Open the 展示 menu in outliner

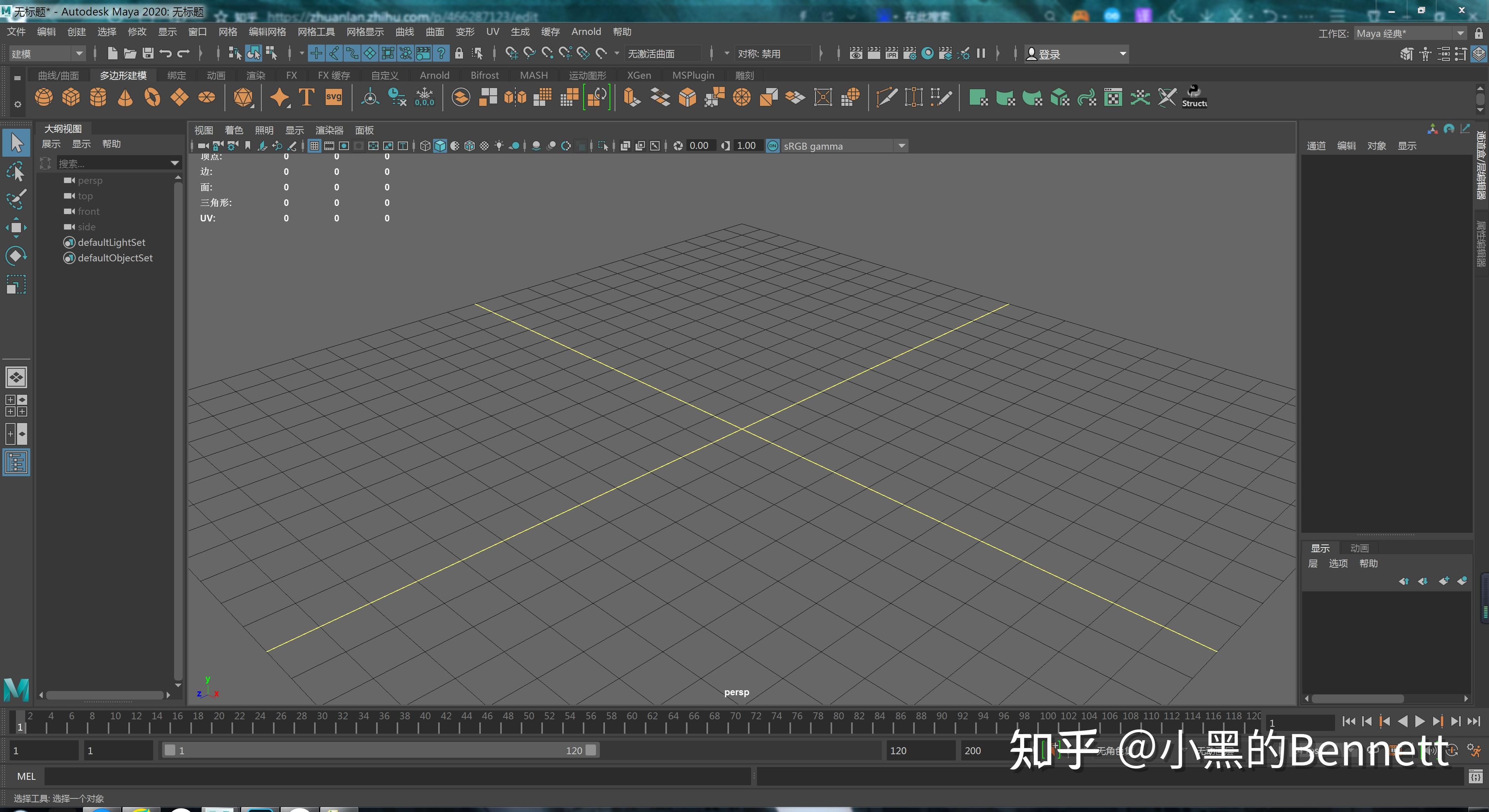tap(51, 144)
